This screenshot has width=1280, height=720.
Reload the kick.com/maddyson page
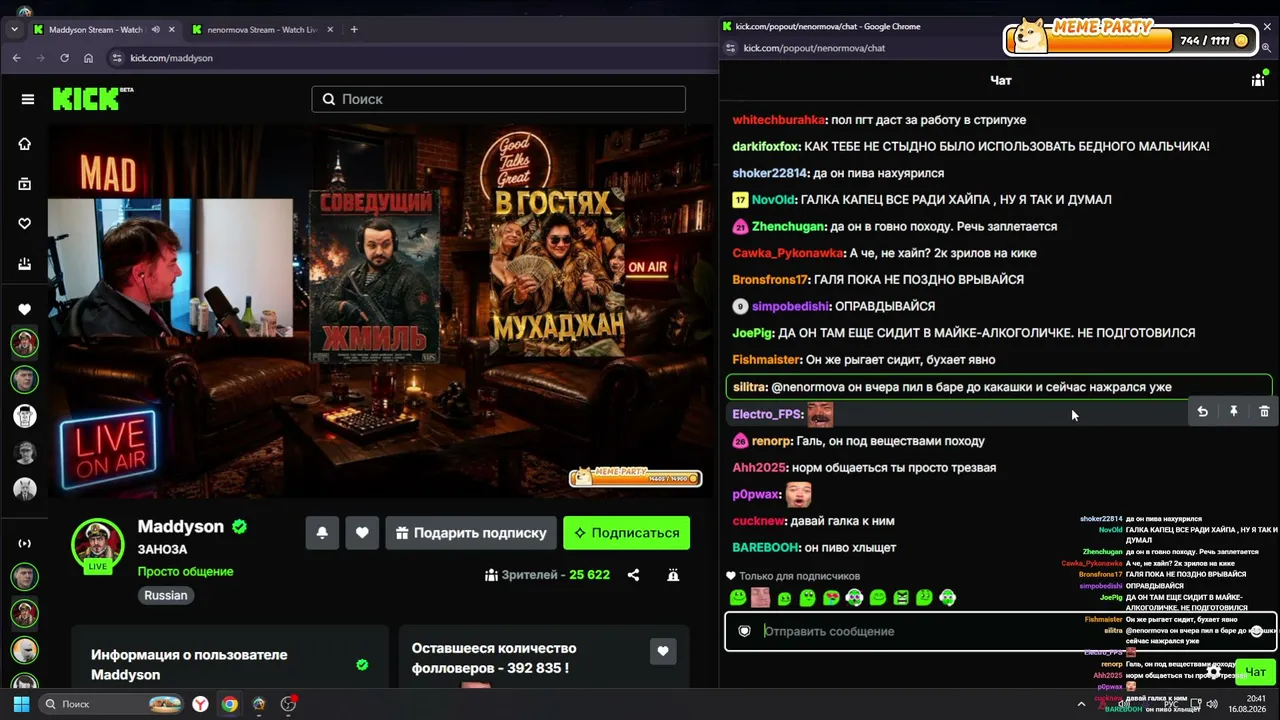tap(65, 58)
